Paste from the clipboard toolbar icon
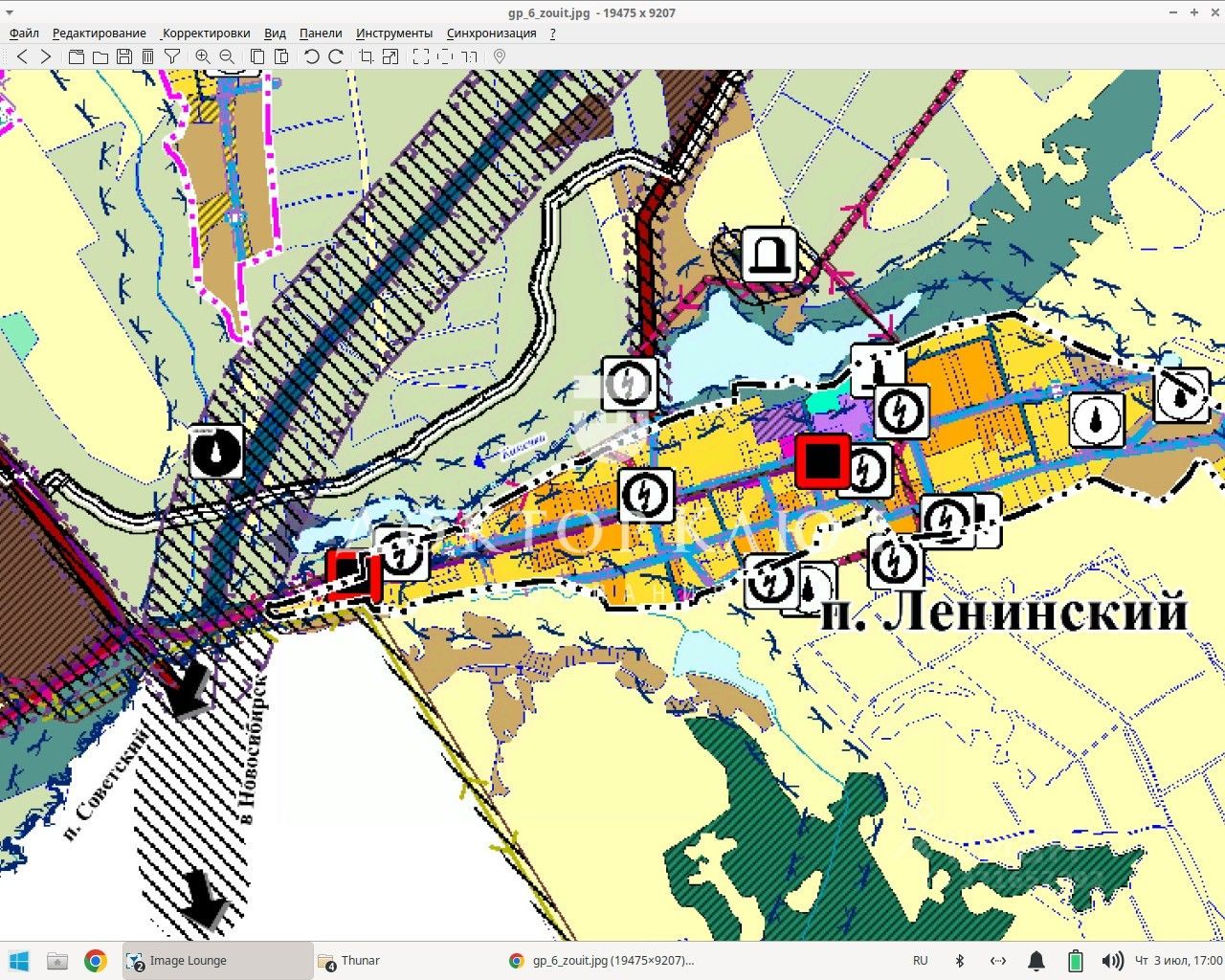Image resolution: width=1225 pixels, height=980 pixels. (280, 56)
